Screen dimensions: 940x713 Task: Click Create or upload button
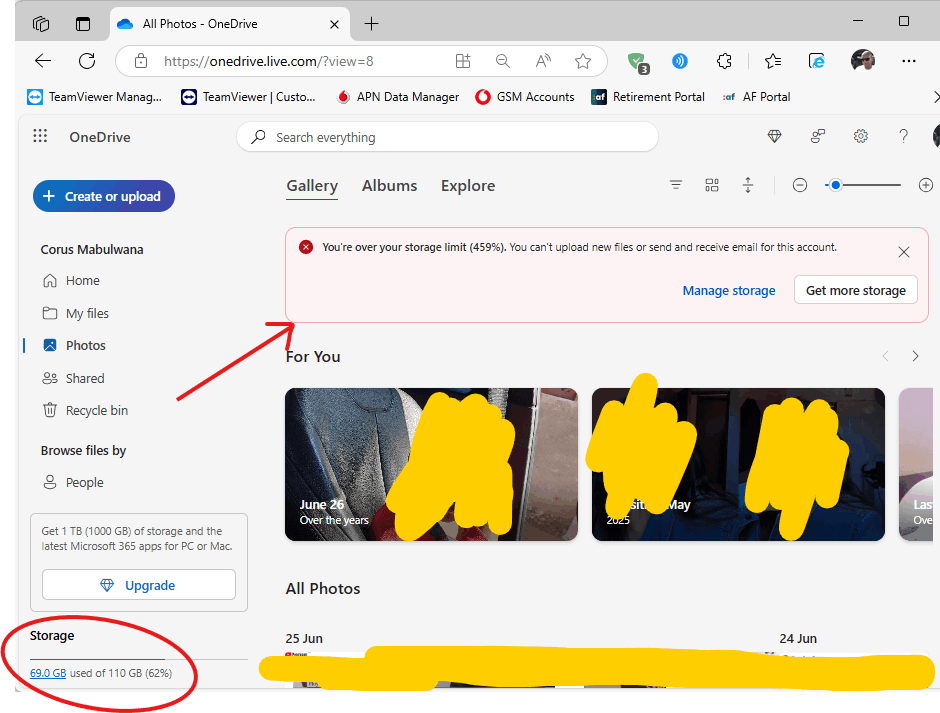(x=104, y=196)
